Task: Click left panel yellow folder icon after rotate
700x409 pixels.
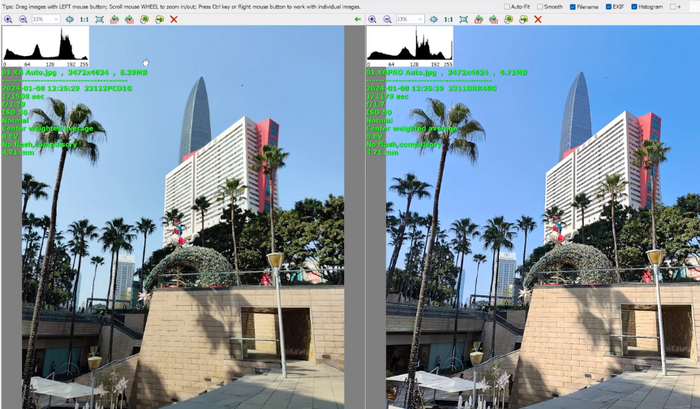Action: coord(144,19)
